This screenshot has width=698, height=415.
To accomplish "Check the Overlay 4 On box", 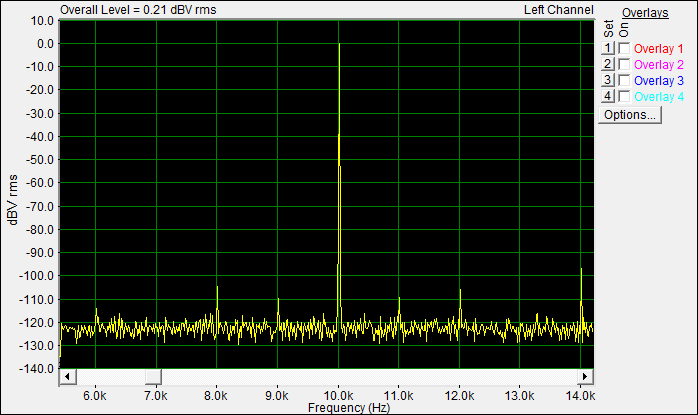I will [x=624, y=96].
